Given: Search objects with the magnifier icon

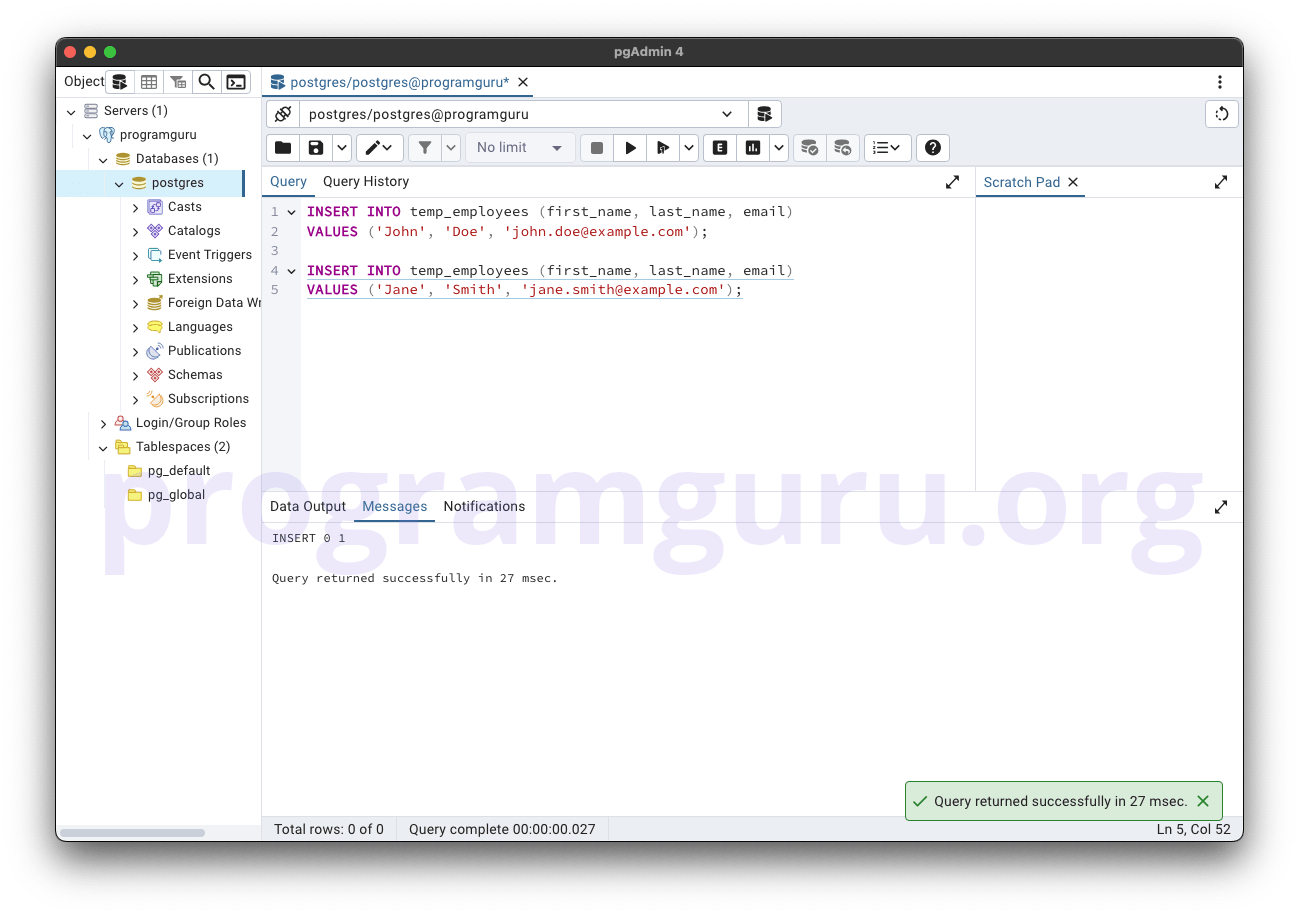Looking at the screenshot, I should [x=206, y=81].
